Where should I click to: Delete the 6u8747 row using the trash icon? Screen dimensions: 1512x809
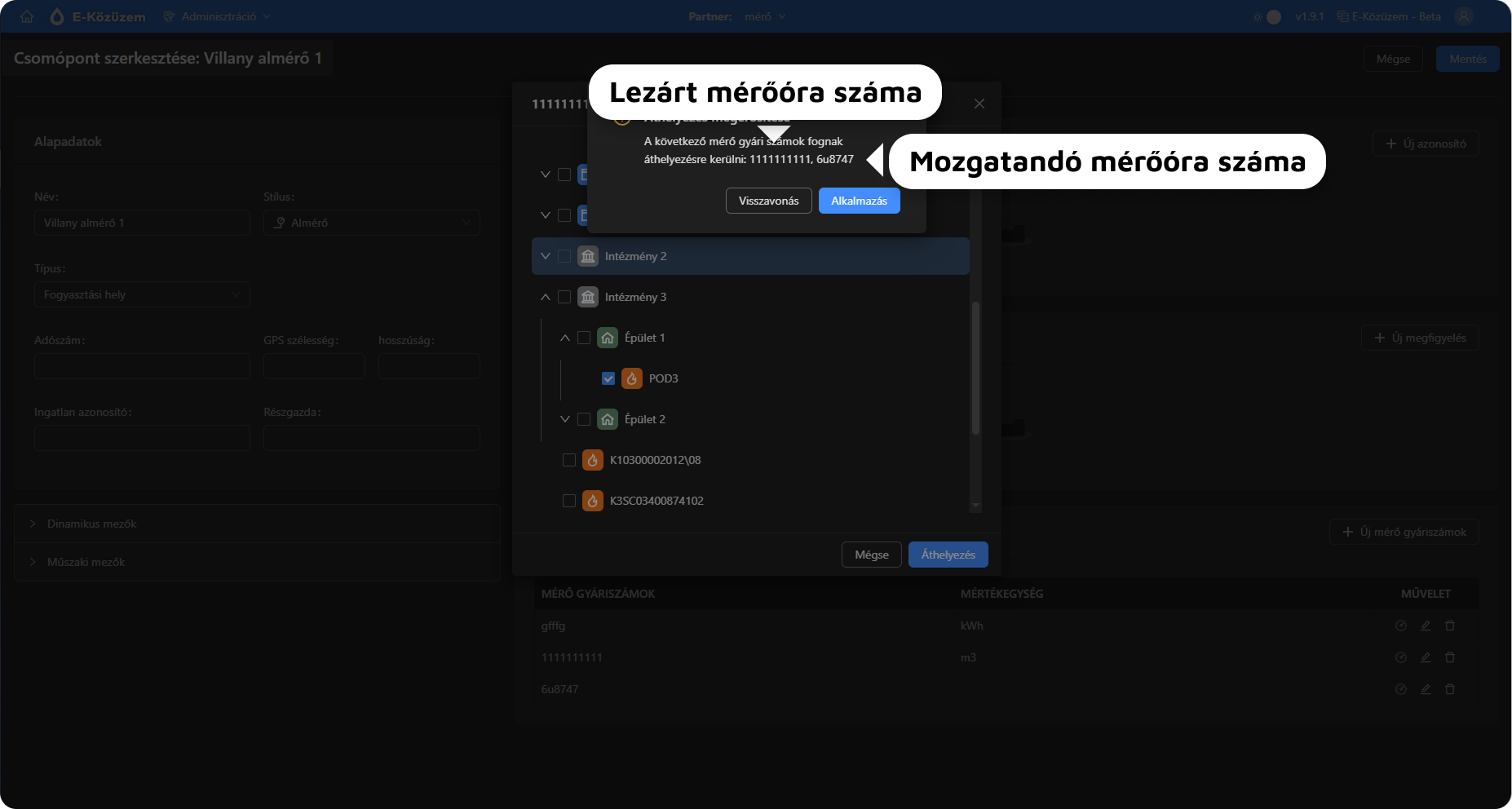1450,689
